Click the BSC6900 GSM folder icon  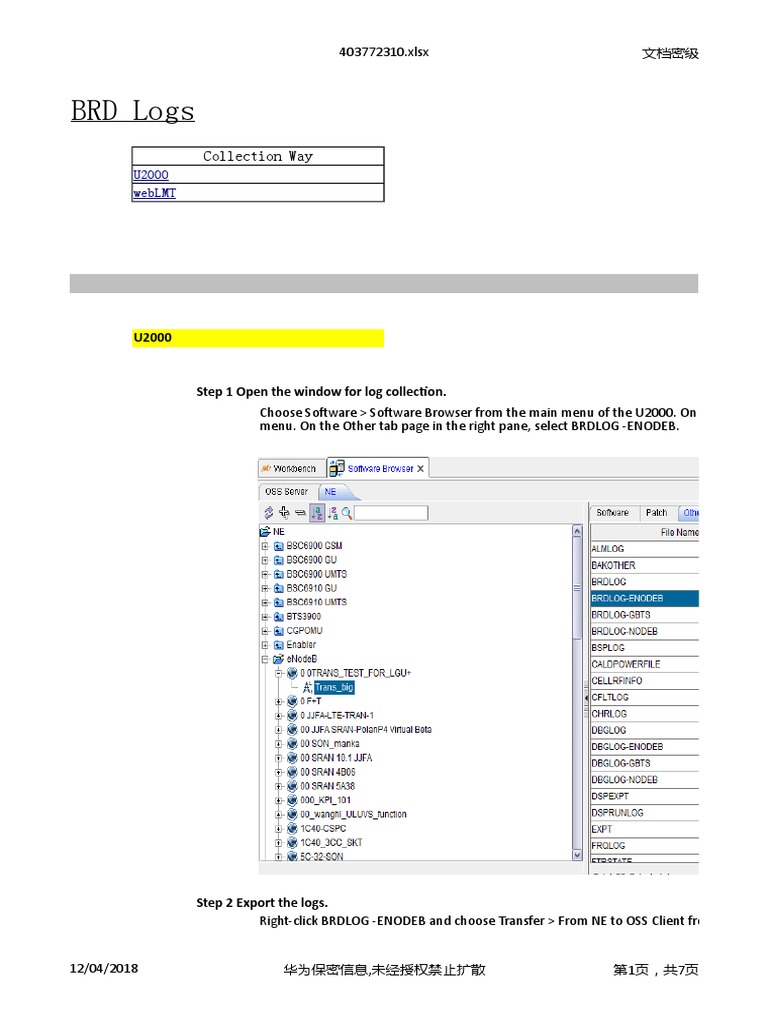pyautogui.click(x=279, y=546)
